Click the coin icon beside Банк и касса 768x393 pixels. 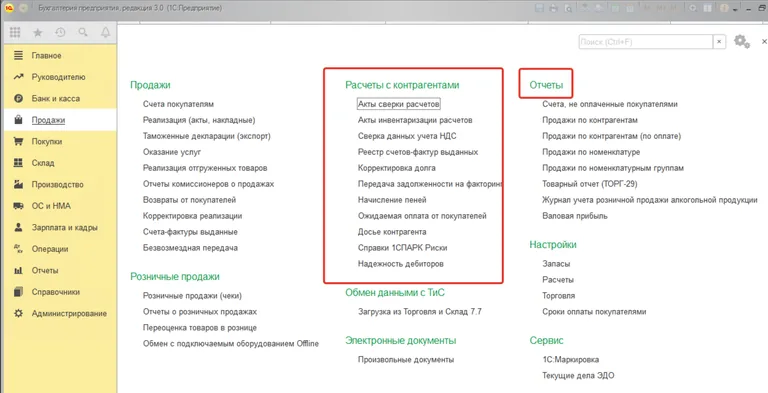(19, 98)
